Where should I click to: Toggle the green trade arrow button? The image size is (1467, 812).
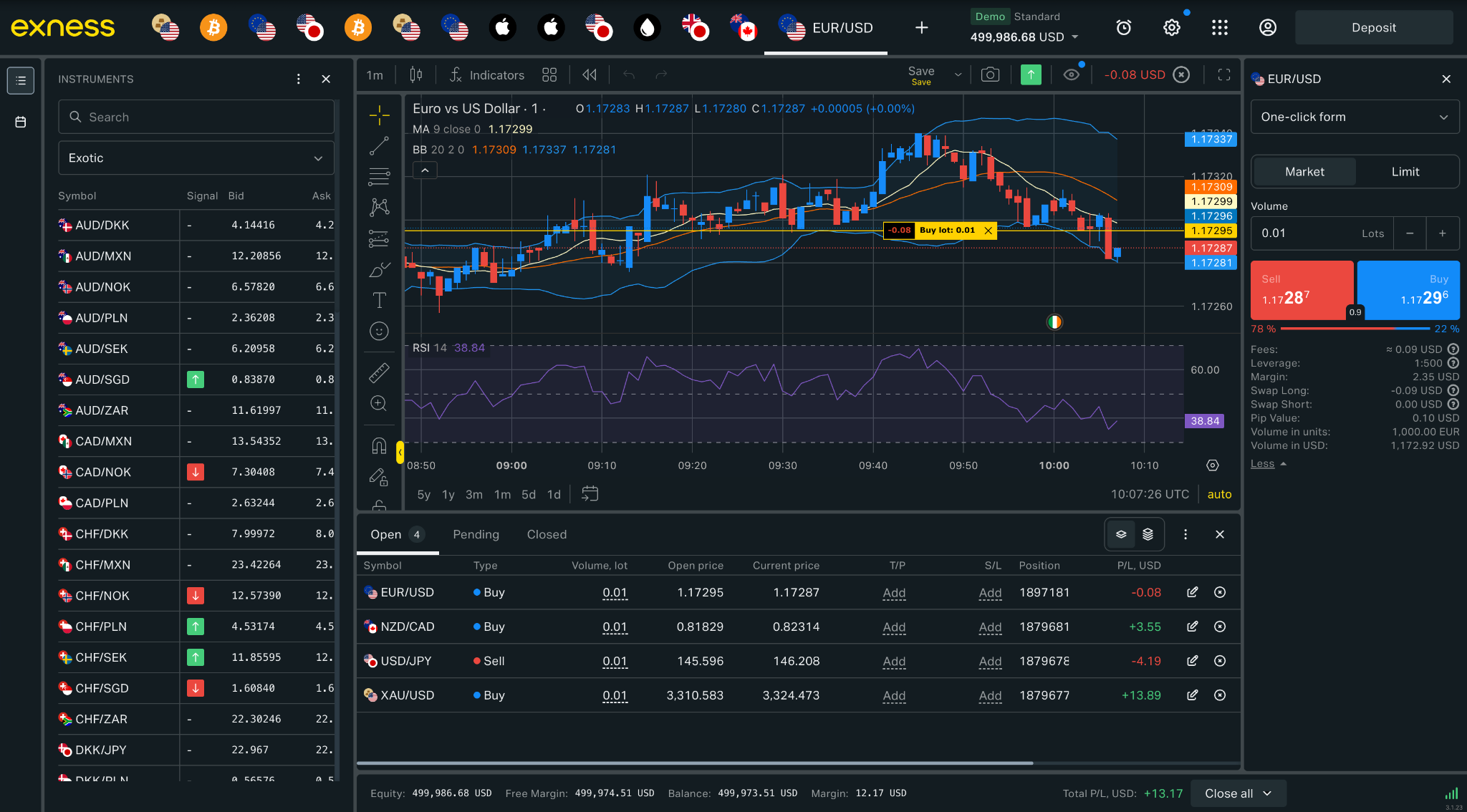coord(1031,74)
